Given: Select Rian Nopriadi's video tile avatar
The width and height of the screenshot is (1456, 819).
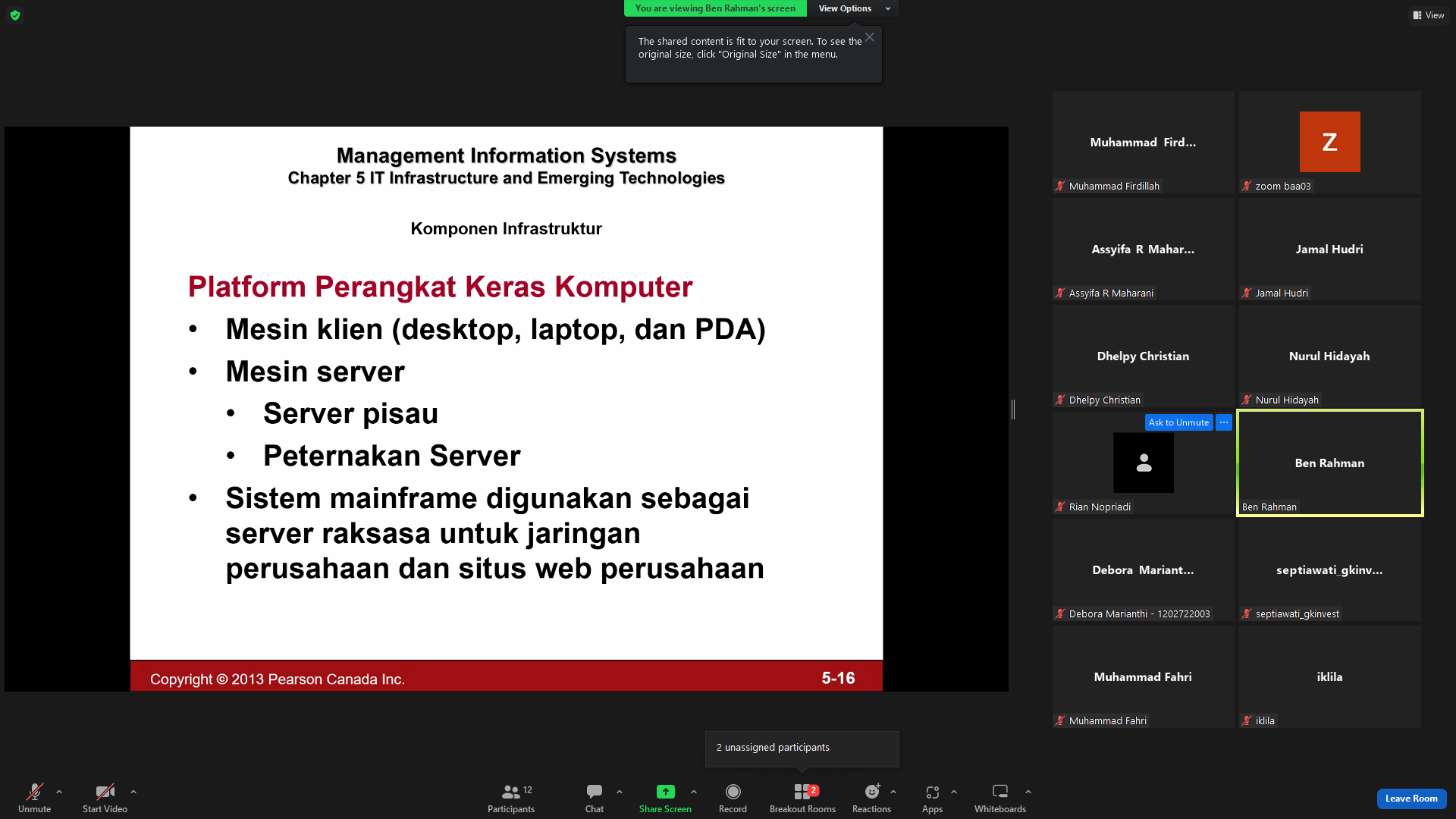Looking at the screenshot, I should 1144,463.
